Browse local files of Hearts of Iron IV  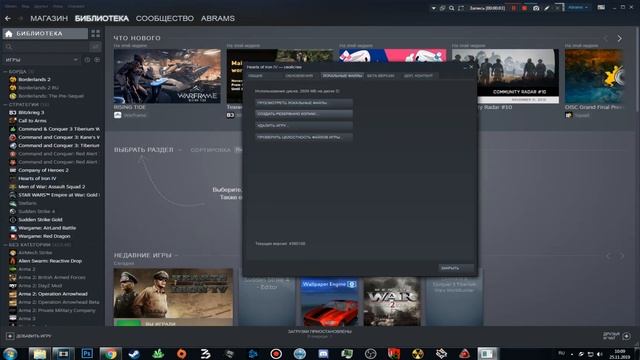[304, 103]
